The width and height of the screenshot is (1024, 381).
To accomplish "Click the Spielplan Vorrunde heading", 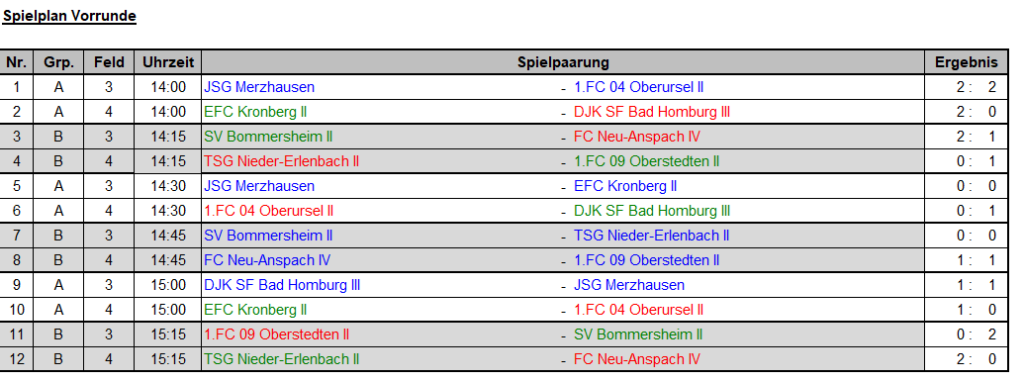I will tap(69, 16).
